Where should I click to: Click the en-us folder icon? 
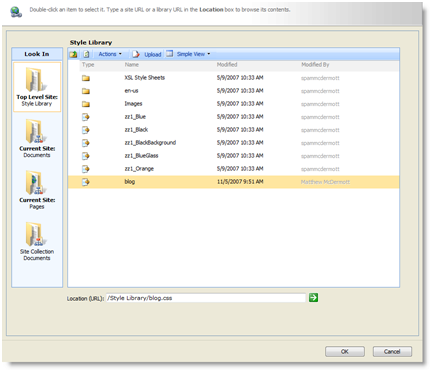tap(86, 91)
